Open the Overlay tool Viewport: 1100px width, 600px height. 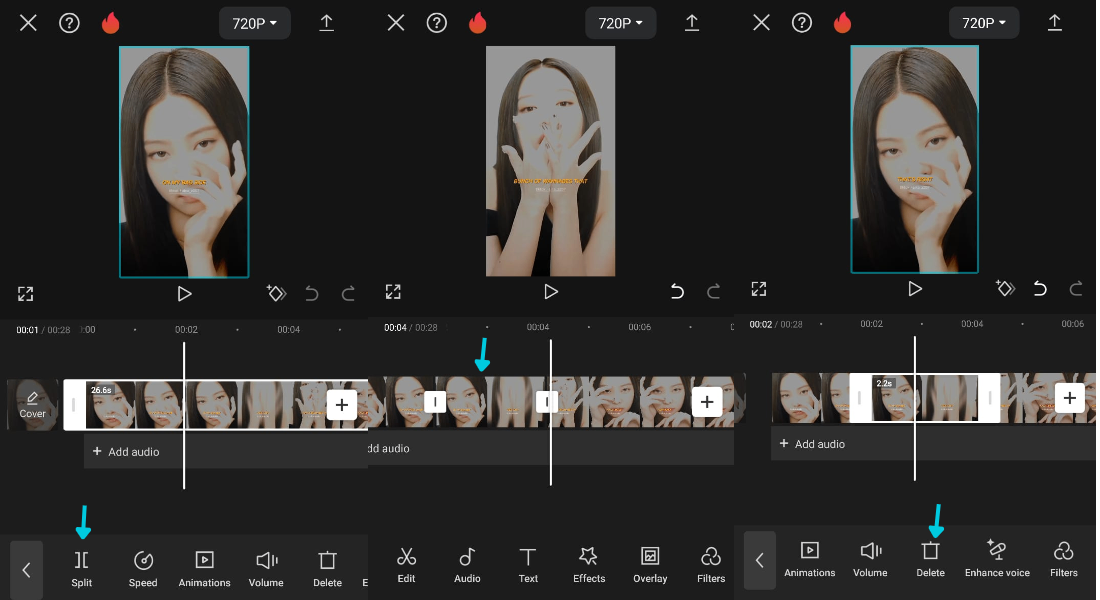[x=650, y=565]
